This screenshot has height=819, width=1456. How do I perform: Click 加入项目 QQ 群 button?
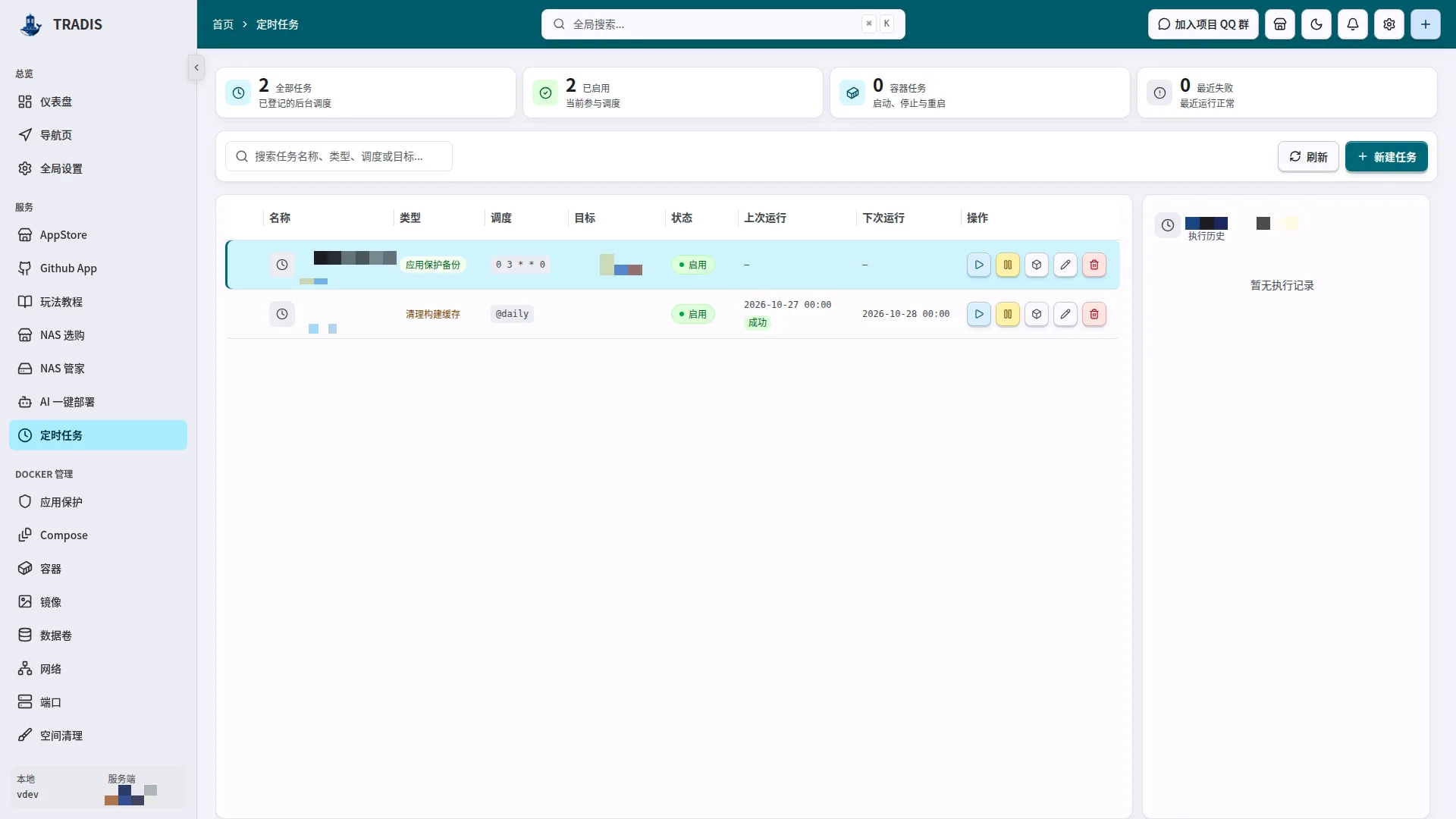point(1203,24)
